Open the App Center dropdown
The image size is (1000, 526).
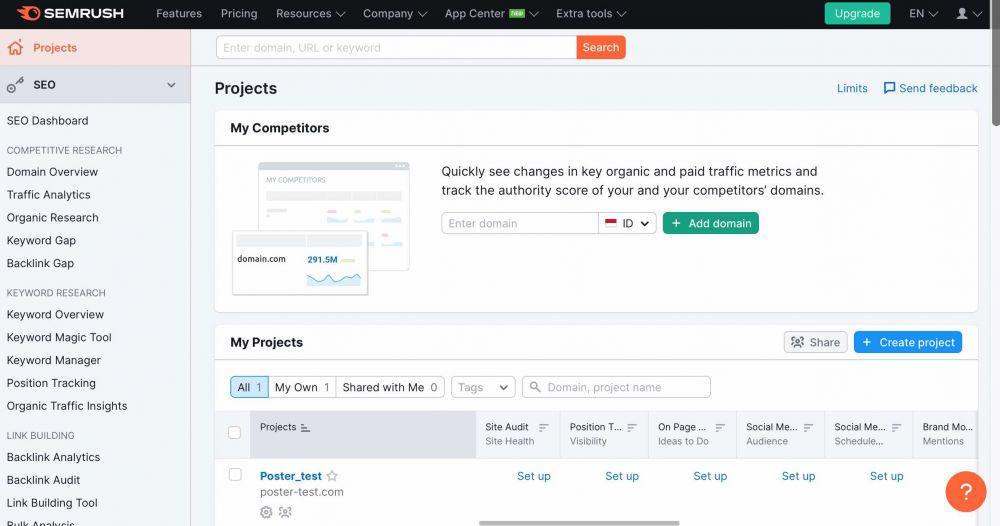coord(491,13)
